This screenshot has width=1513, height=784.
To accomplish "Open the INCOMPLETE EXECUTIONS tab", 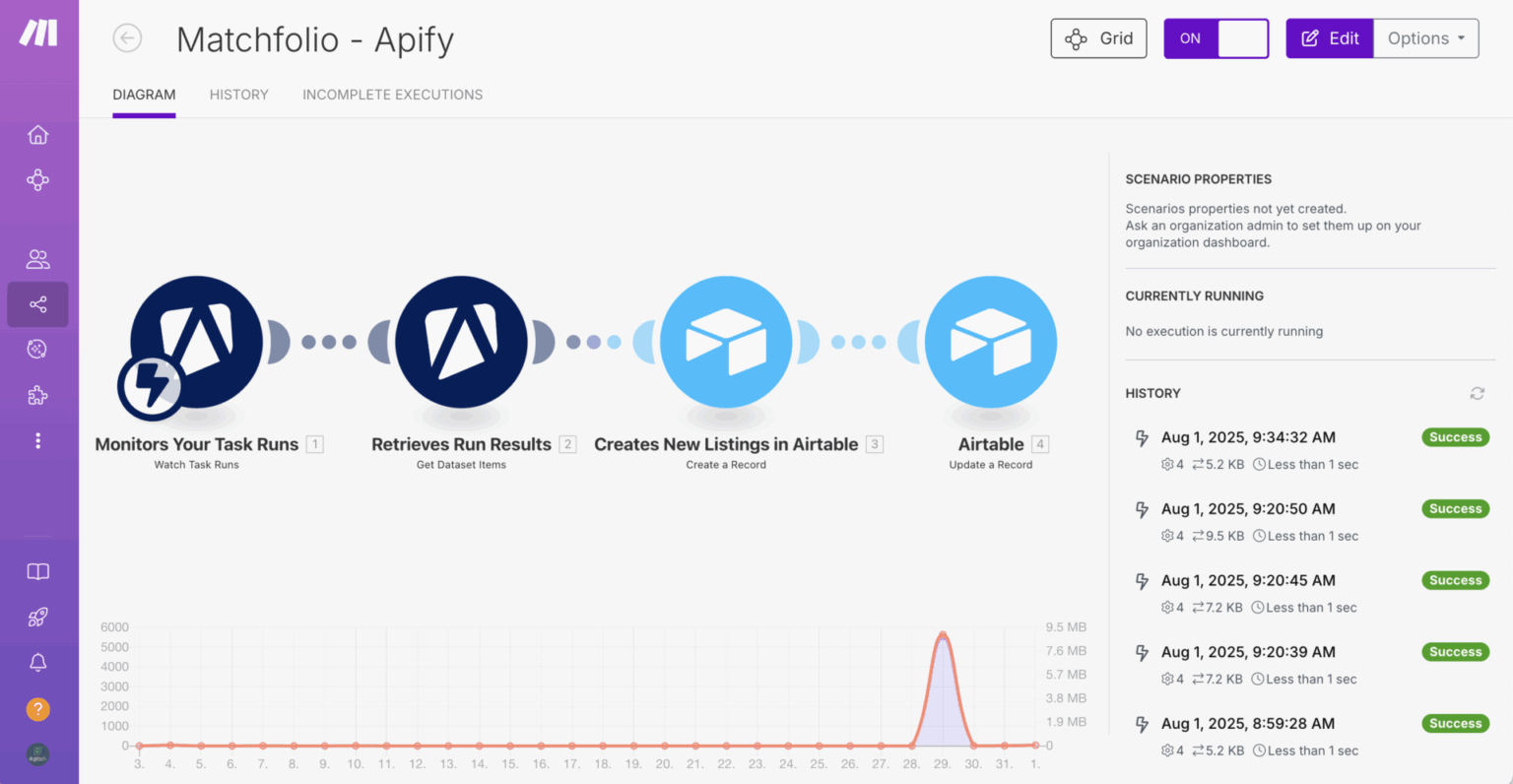I will tap(392, 95).
